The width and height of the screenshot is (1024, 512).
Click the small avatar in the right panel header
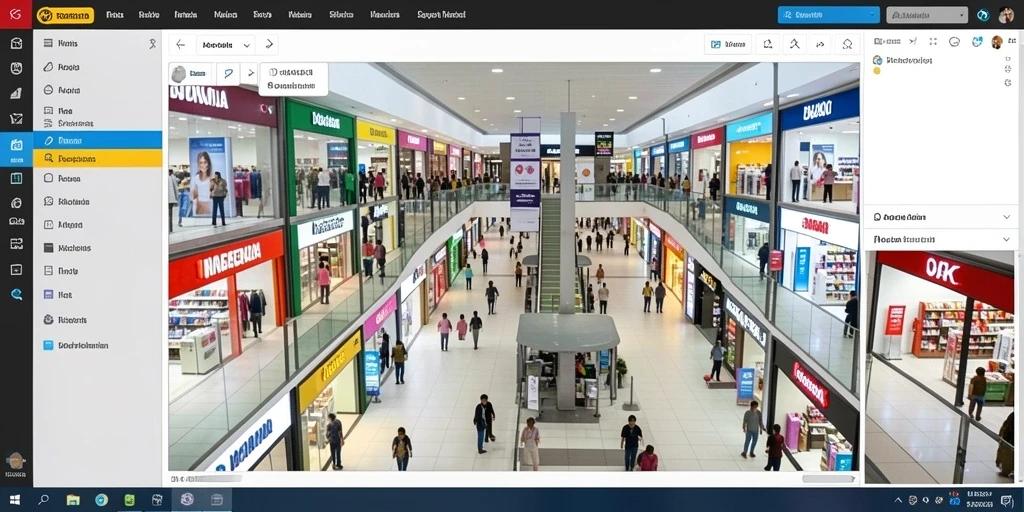[x=997, y=42]
